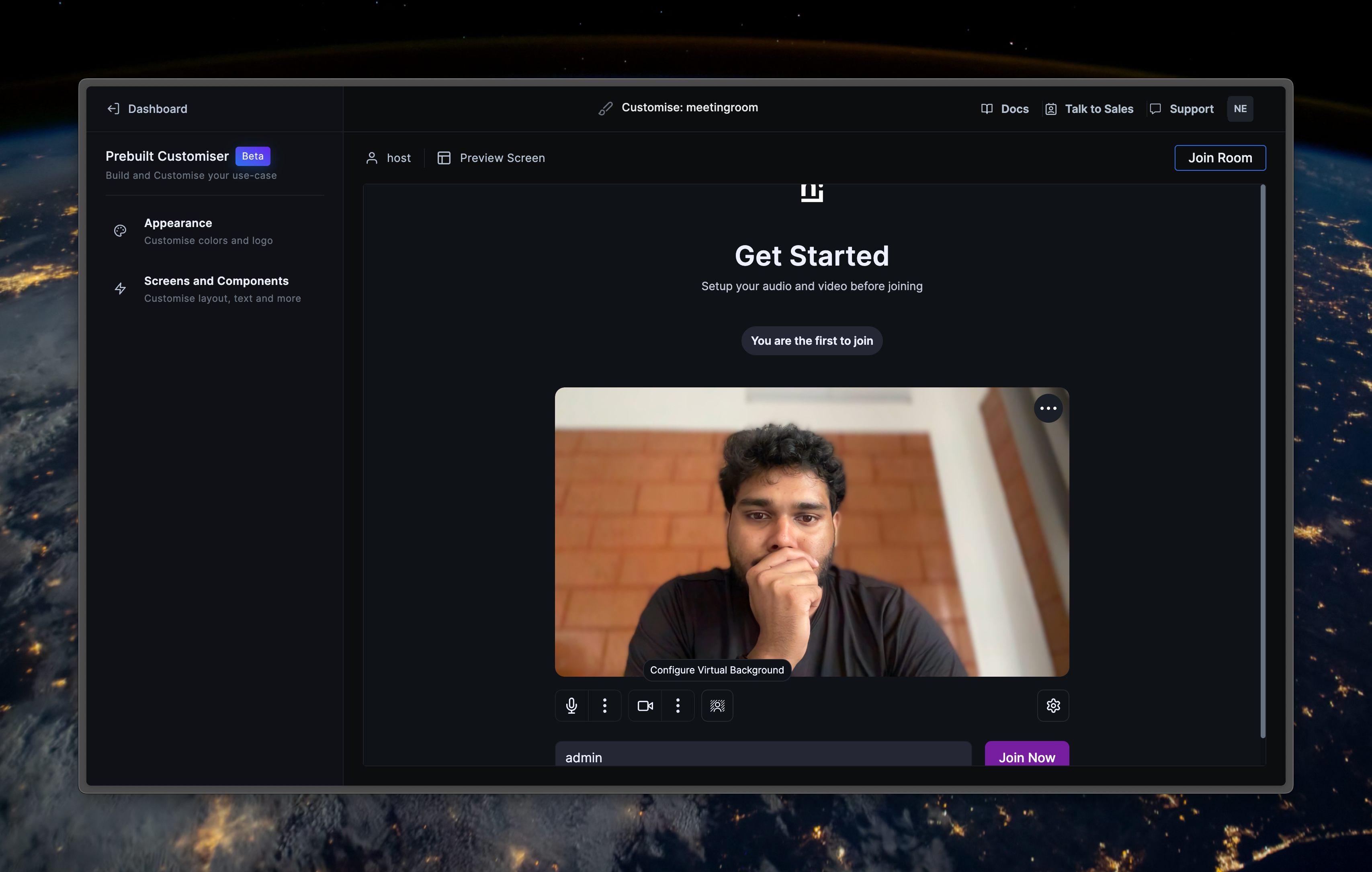Open the video tile three-dot menu
Screen dimensions: 1372x872
coord(1048,408)
